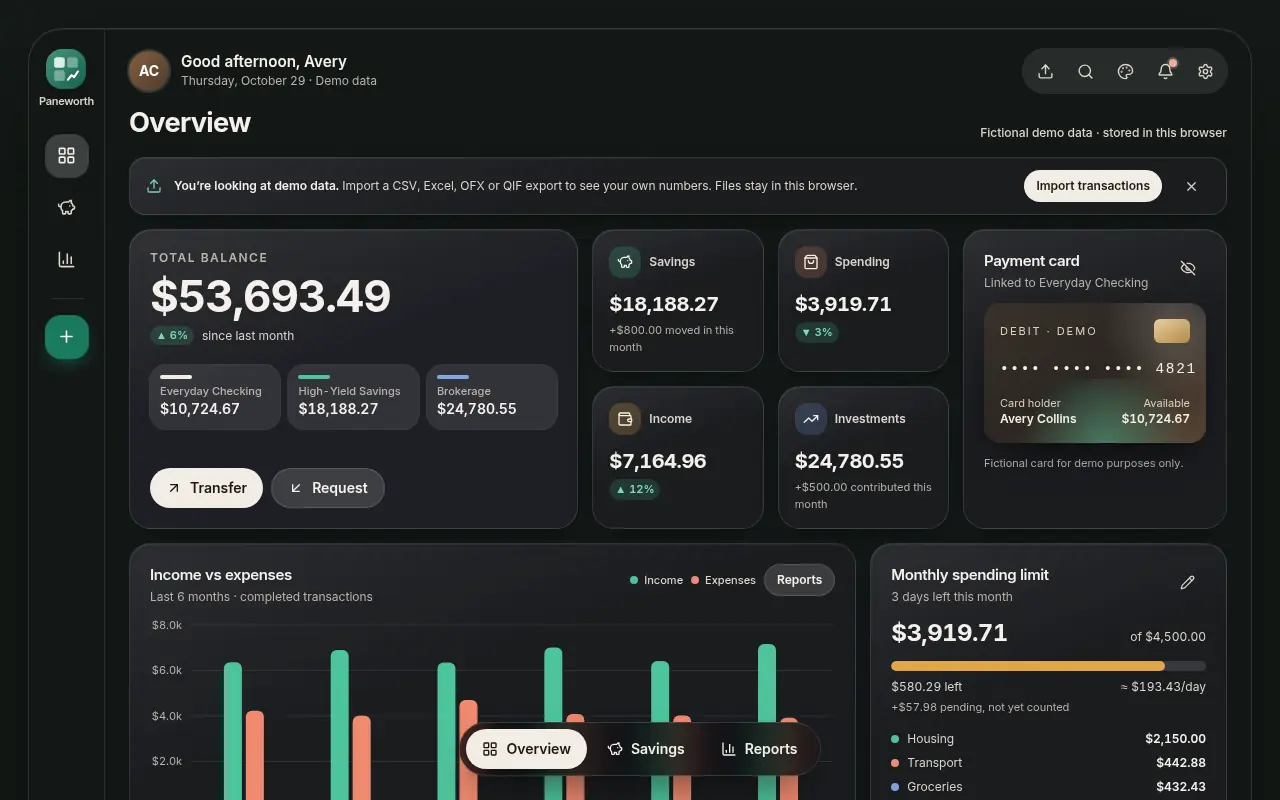The width and height of the screenshot is (1280, 800).
Task: Open the Savings piggy bank sidebar icon
Action: [67, 208]
